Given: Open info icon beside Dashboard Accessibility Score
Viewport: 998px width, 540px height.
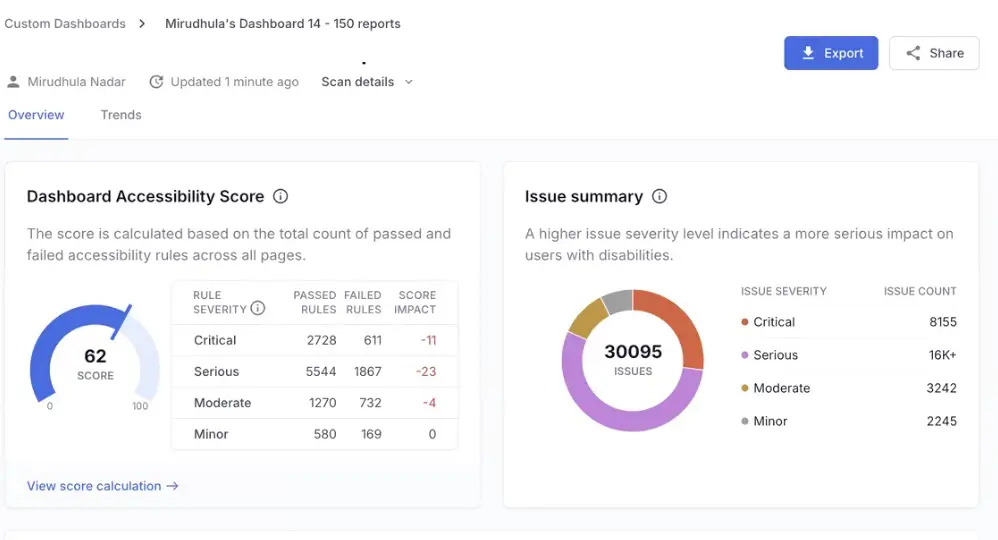Looking at the screenshot, I should click(280, 196).
